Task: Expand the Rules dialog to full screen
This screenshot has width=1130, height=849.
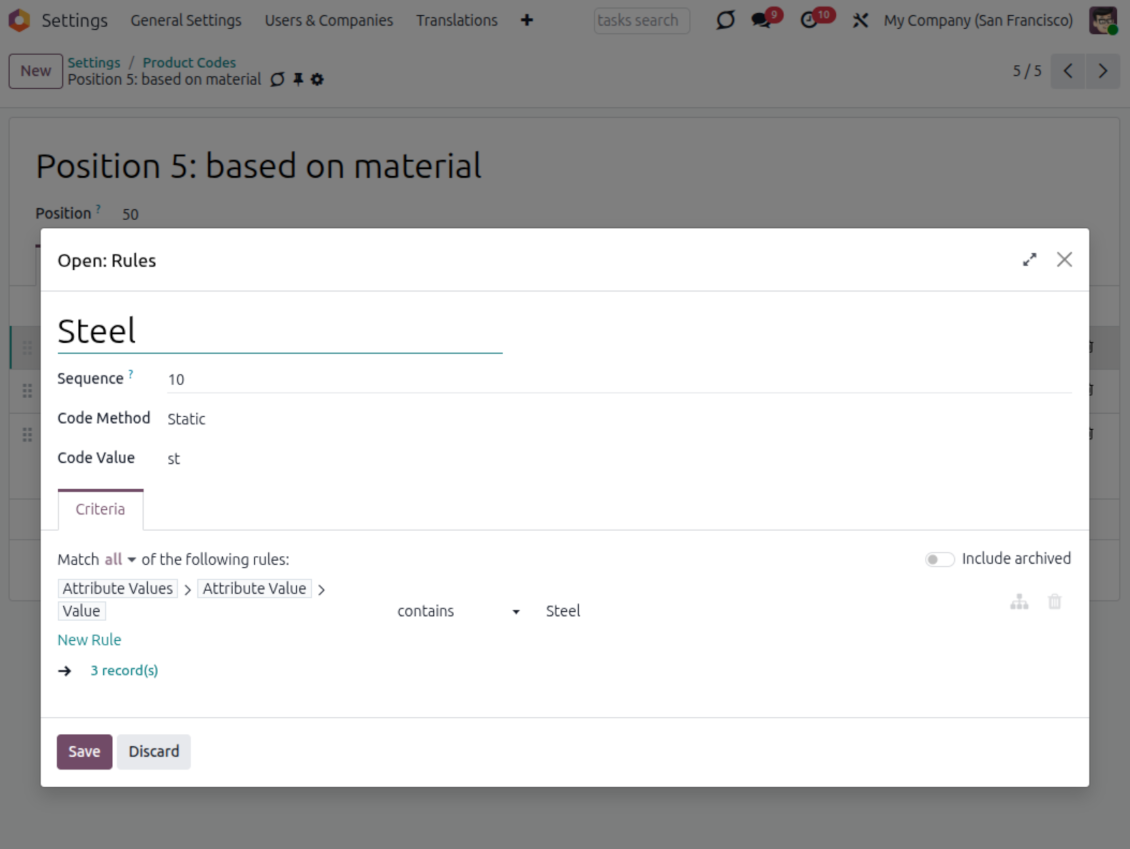Action: pyautogui.click(x=1029, y=260)
